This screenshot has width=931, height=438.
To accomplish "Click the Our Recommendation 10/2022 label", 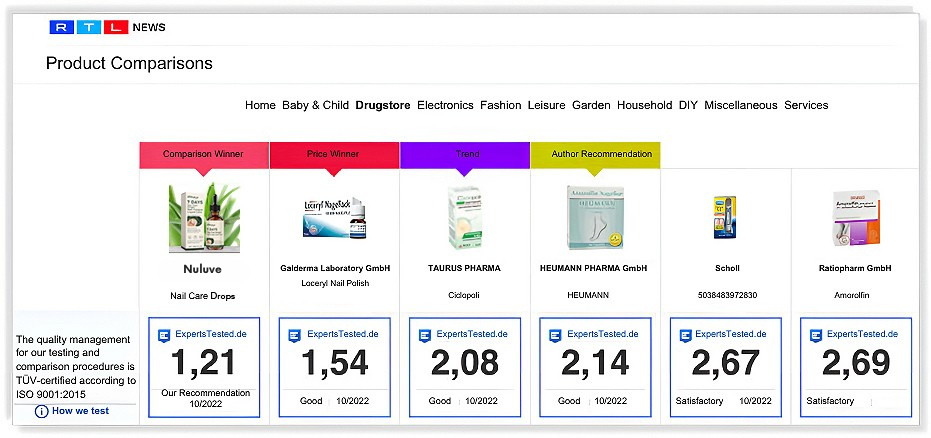I will pyautogui.click(x=205, y=398).
